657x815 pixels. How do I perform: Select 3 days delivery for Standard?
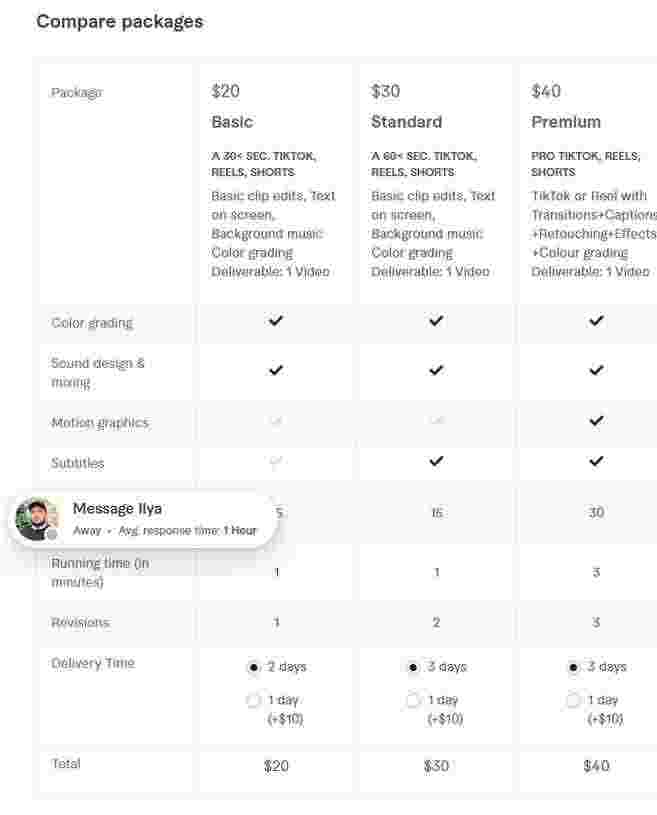tap(414, 667)
